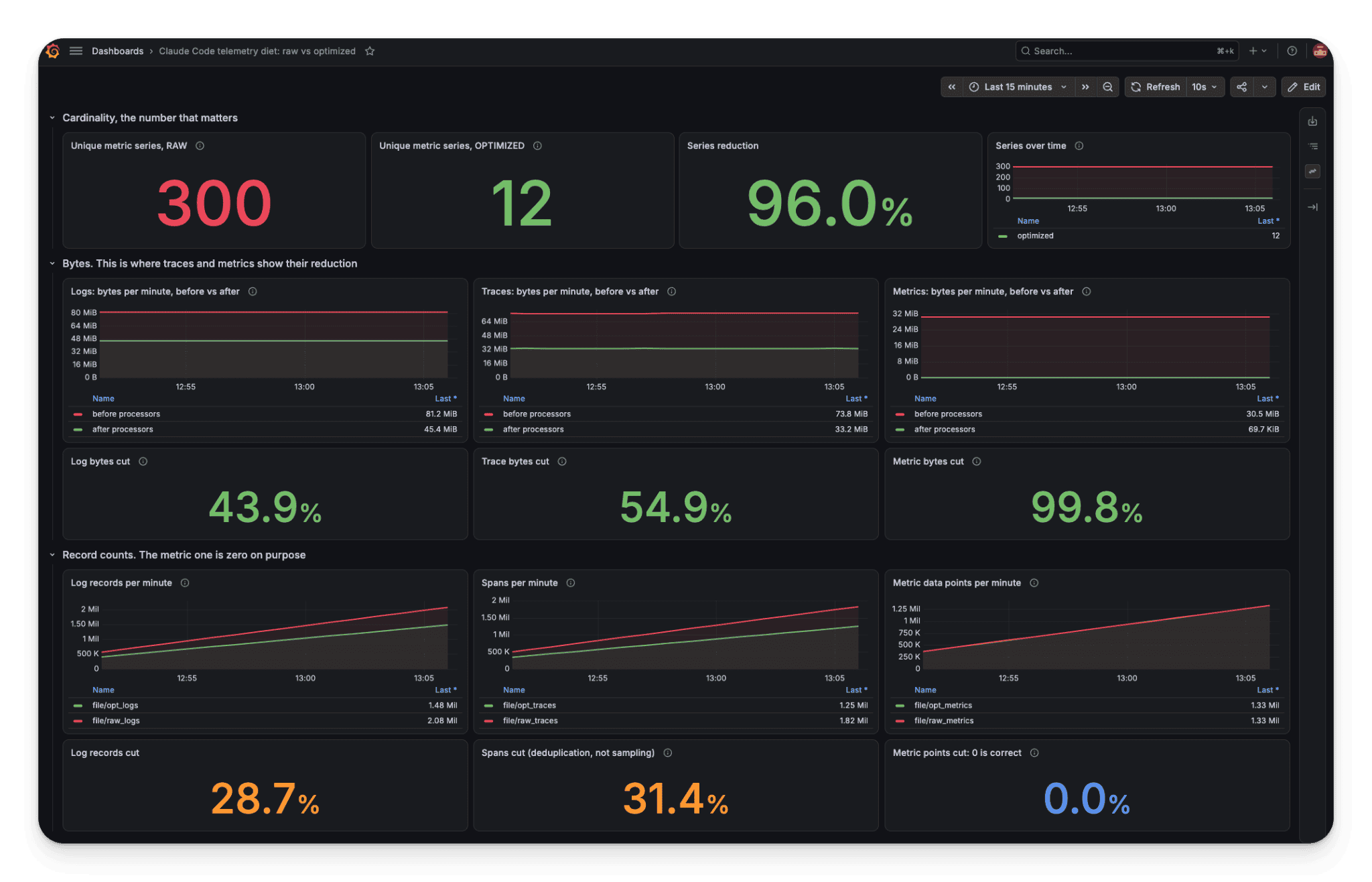Toggle before processors series in Logs legend
Viewport: 1372px width, 882px height.
[x=126, y=414]
